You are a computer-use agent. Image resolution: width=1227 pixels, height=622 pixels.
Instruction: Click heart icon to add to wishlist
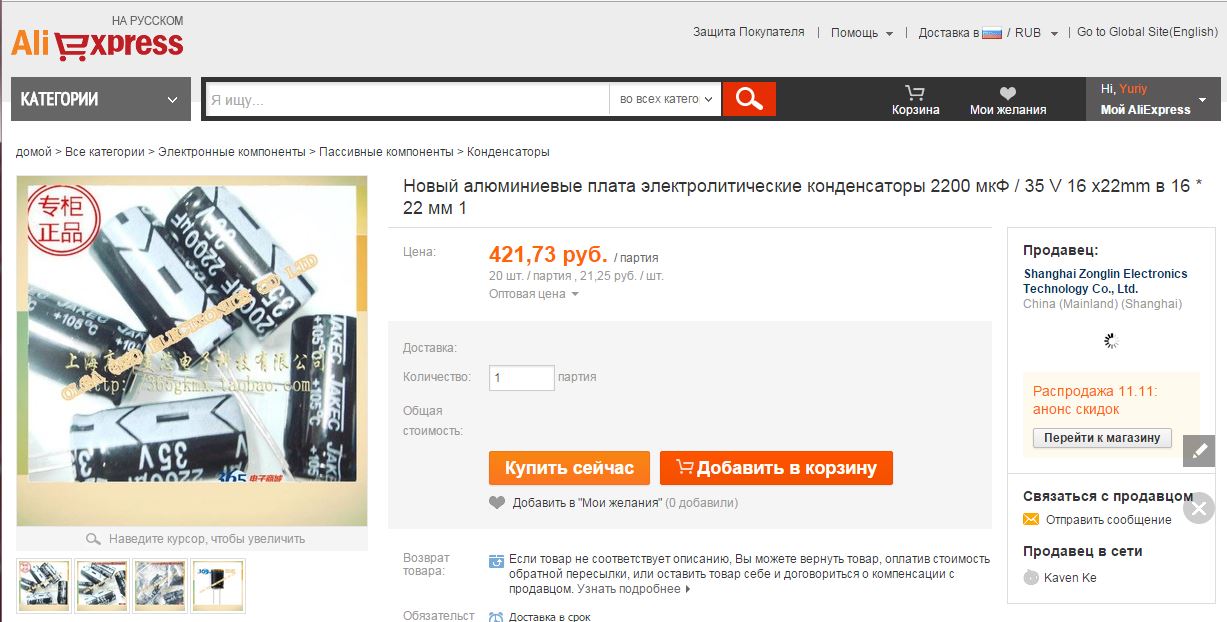(x=497, y=503)
